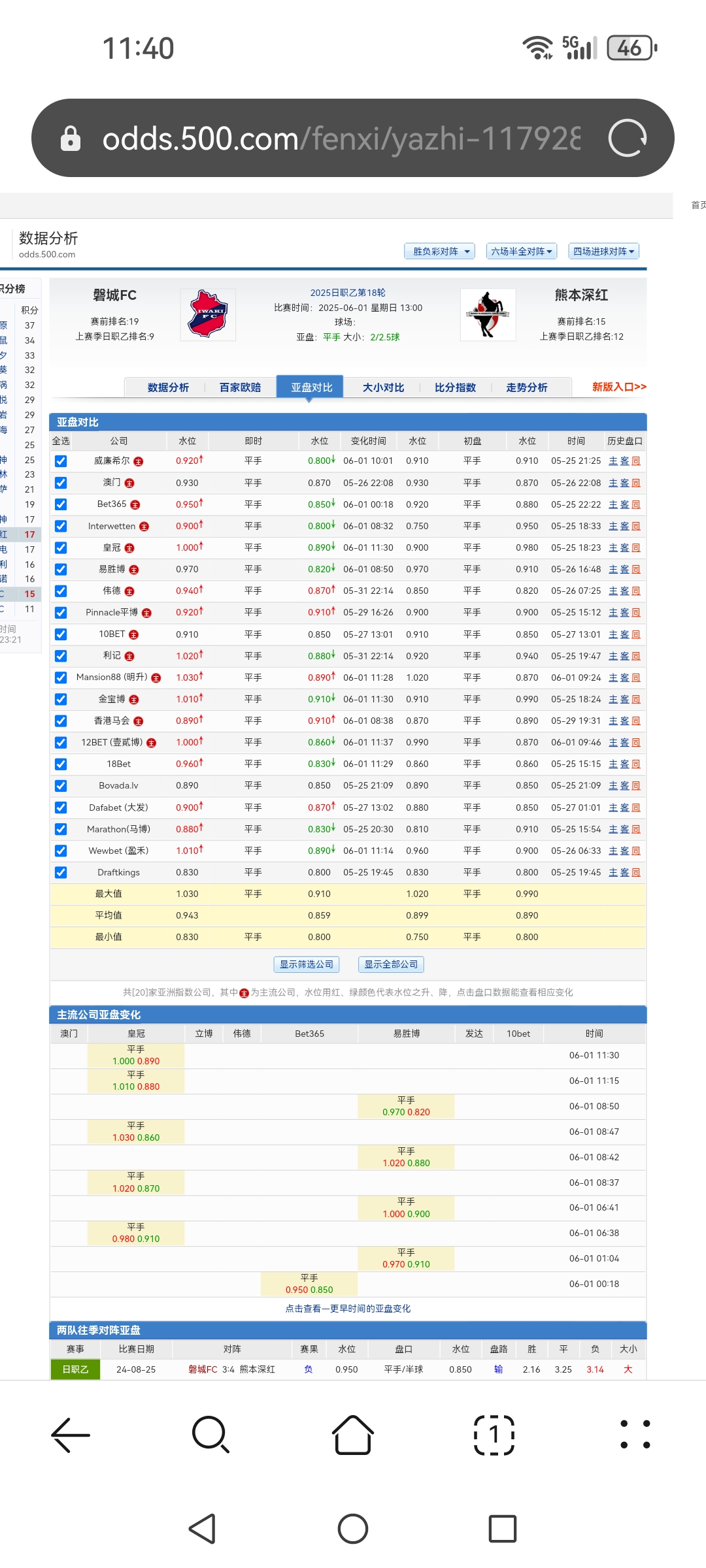Uncheck the 澳门 row checkbox
Screen dimensions: 706x1568
click(x=61, y=483)
